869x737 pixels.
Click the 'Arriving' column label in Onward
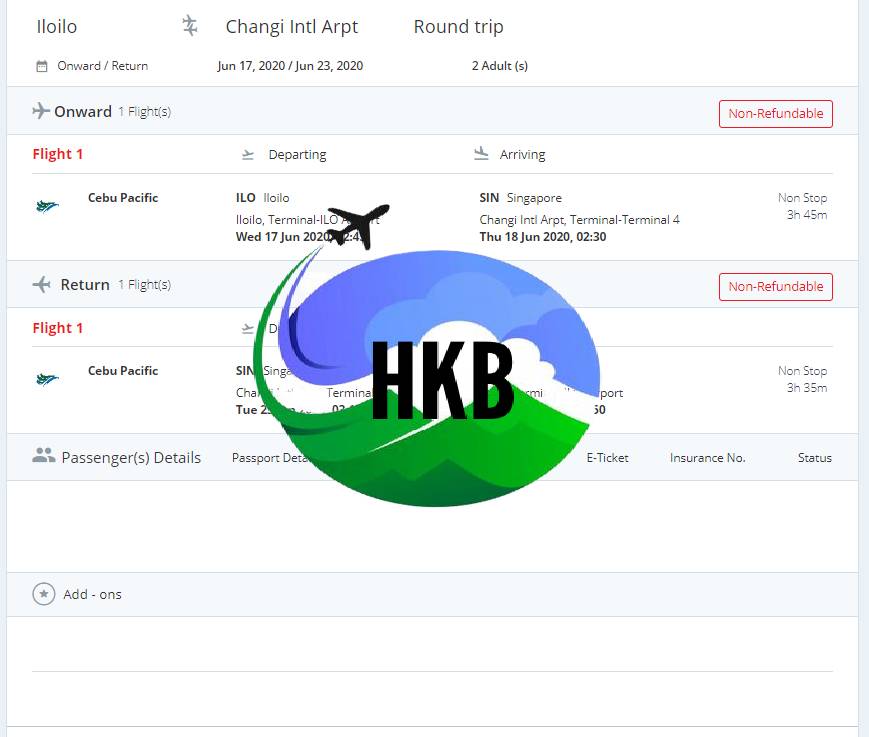[522, 155]
